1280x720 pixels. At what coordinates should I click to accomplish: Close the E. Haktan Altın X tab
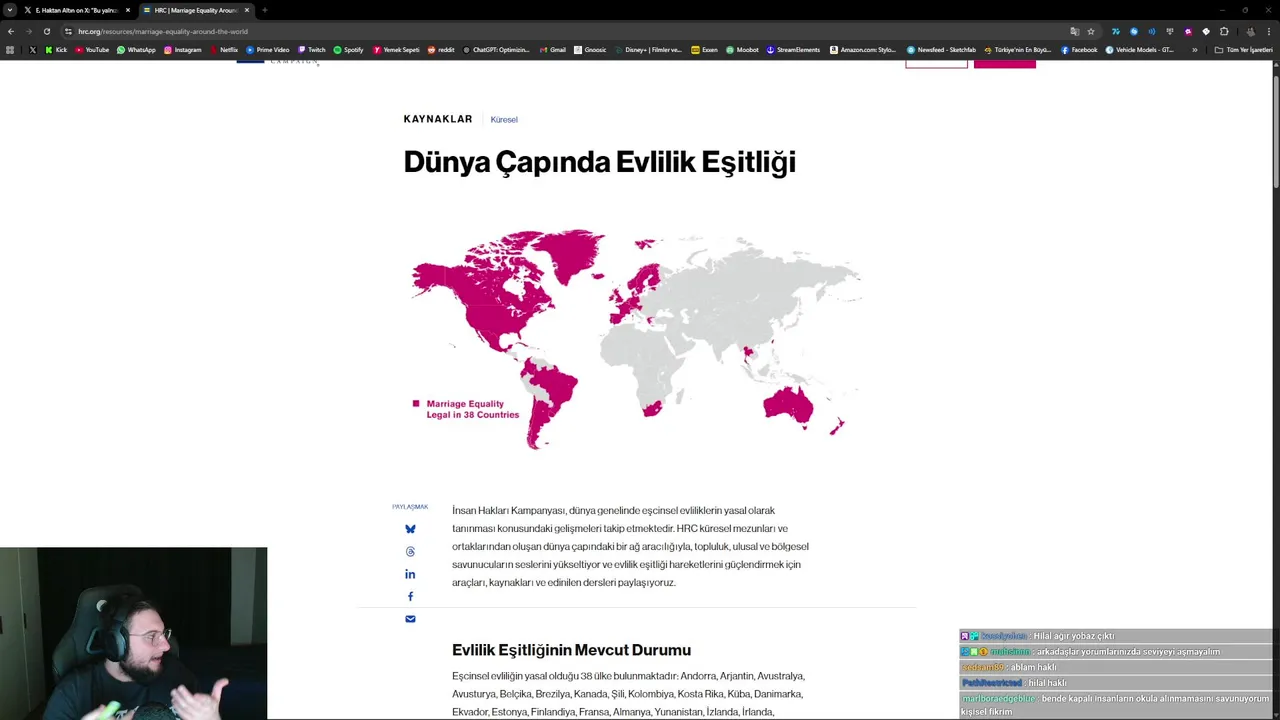[128, 10]
